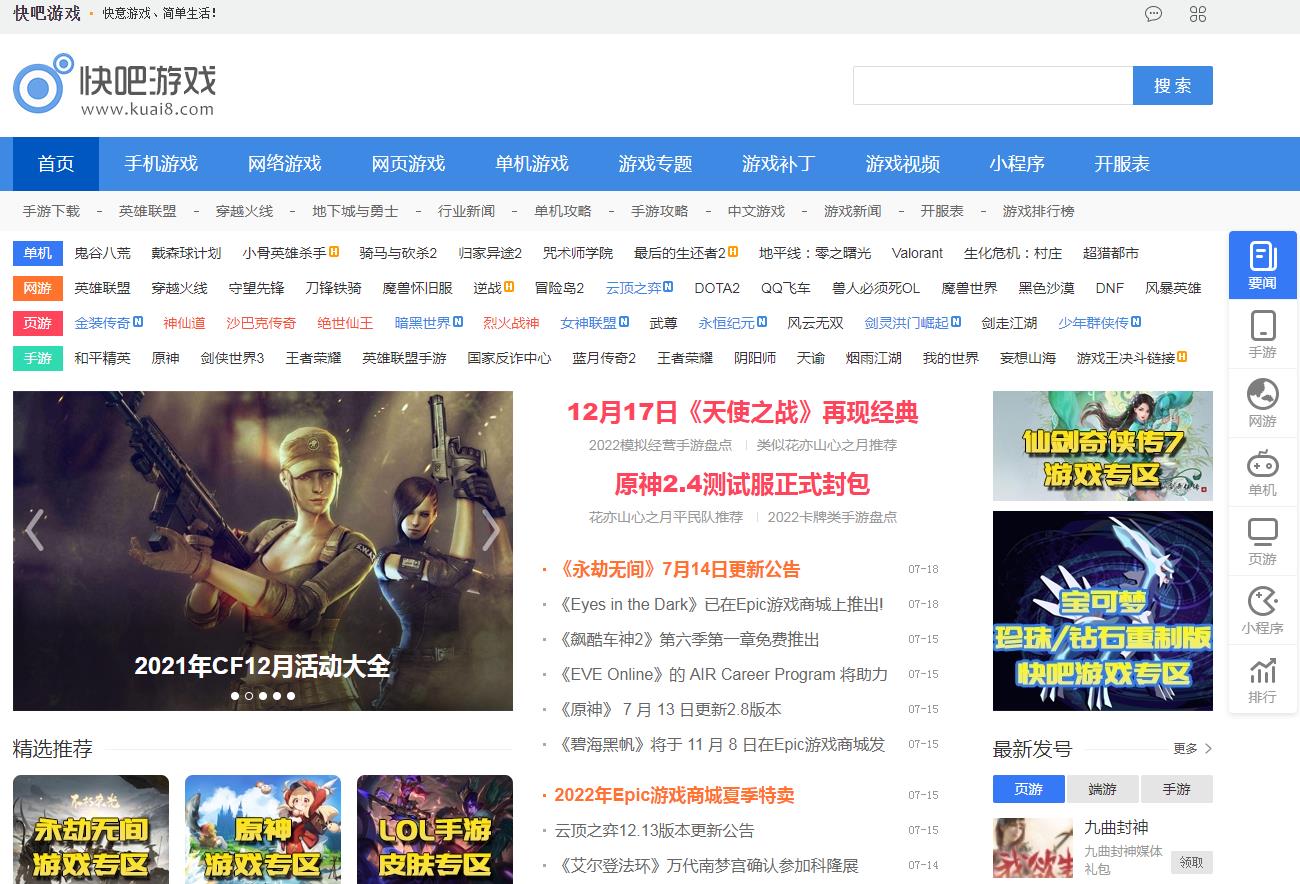The image size is (1300, 884).
Task: Click 2022卡牌类手游盘点 sub-link
Action: click(x=832, y=517)
